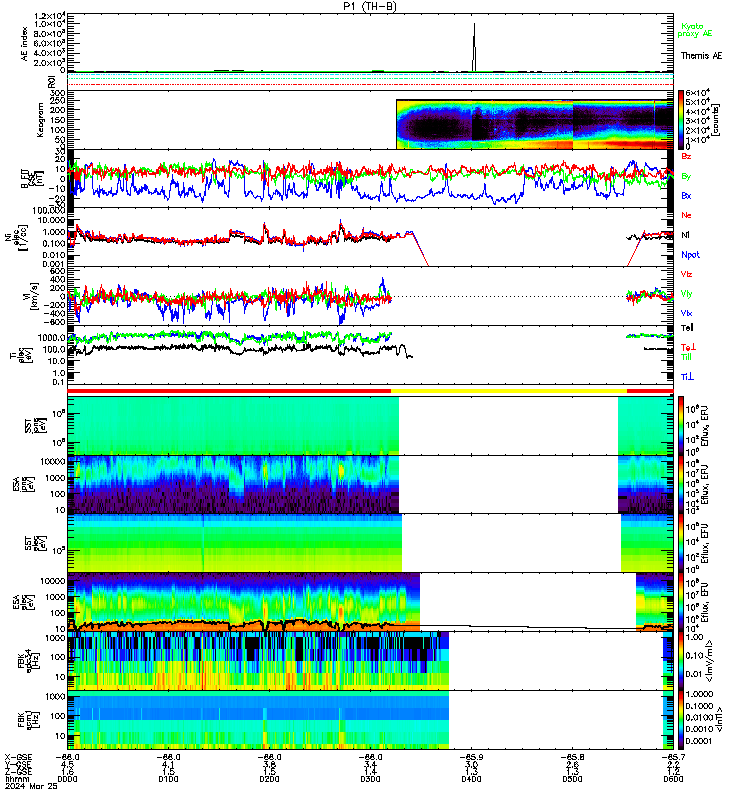Screen dimensions: 750x800
Task: Click the FBK scm nT color bar
Action: [x=681, y=720]
